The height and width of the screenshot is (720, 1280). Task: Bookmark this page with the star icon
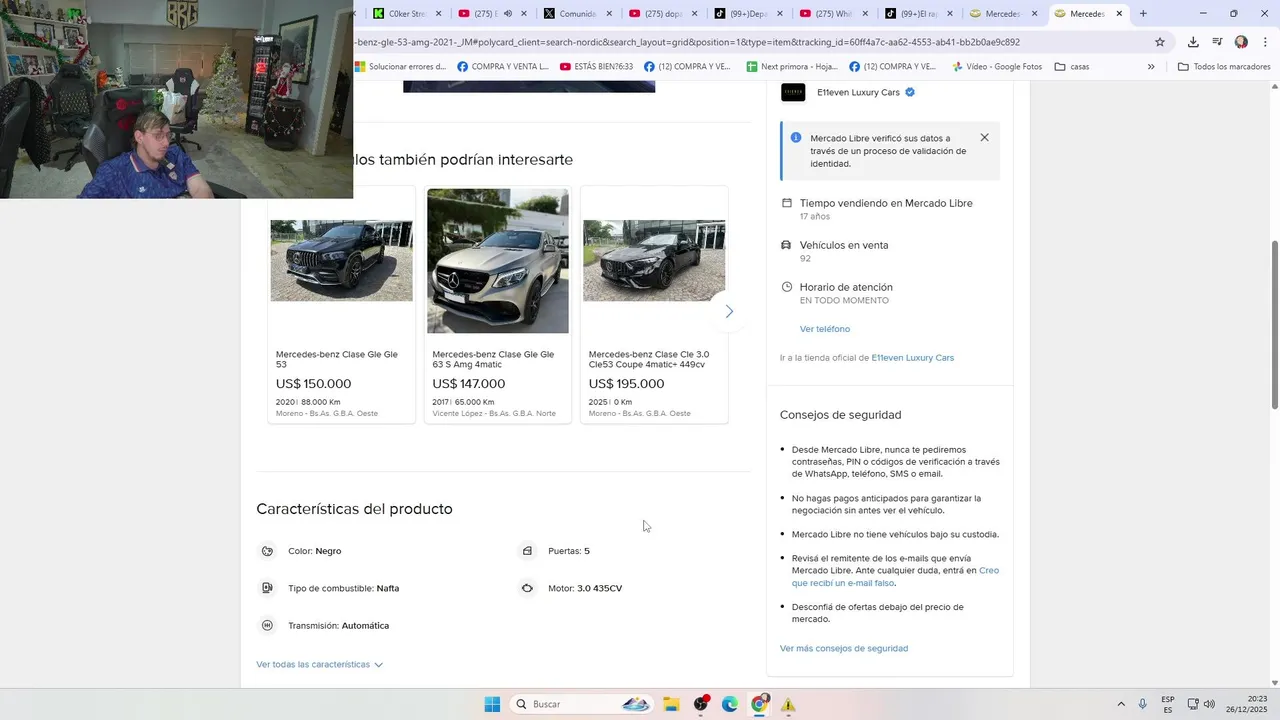coord(1160,42)
